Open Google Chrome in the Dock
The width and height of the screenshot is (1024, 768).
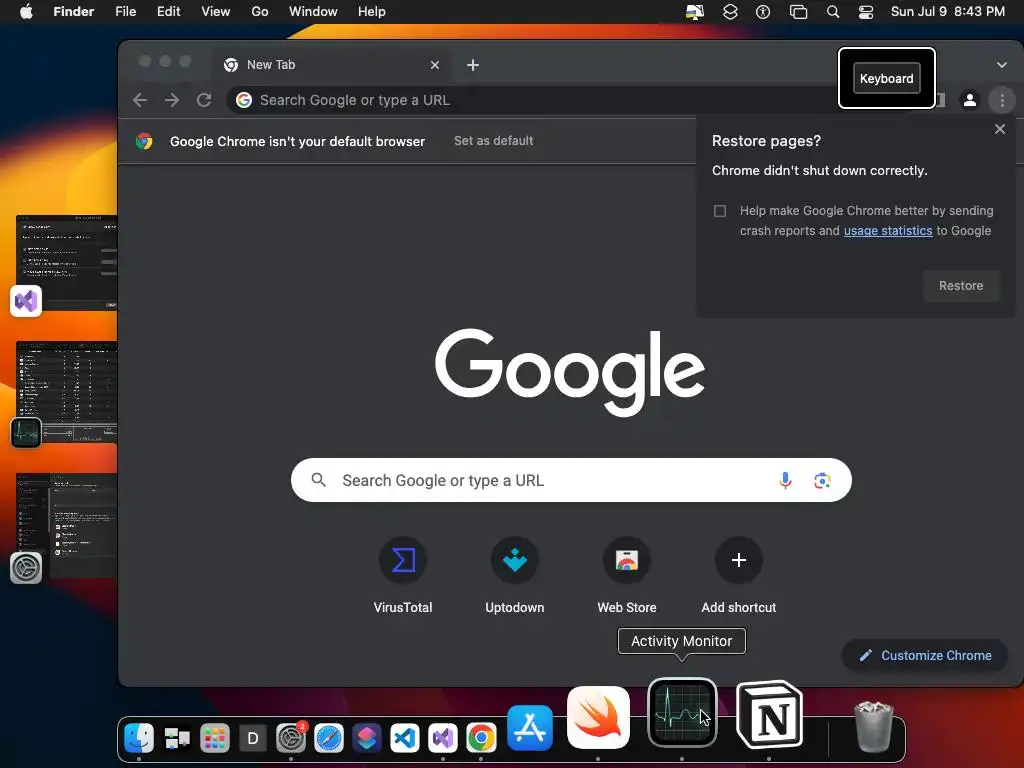481,739
